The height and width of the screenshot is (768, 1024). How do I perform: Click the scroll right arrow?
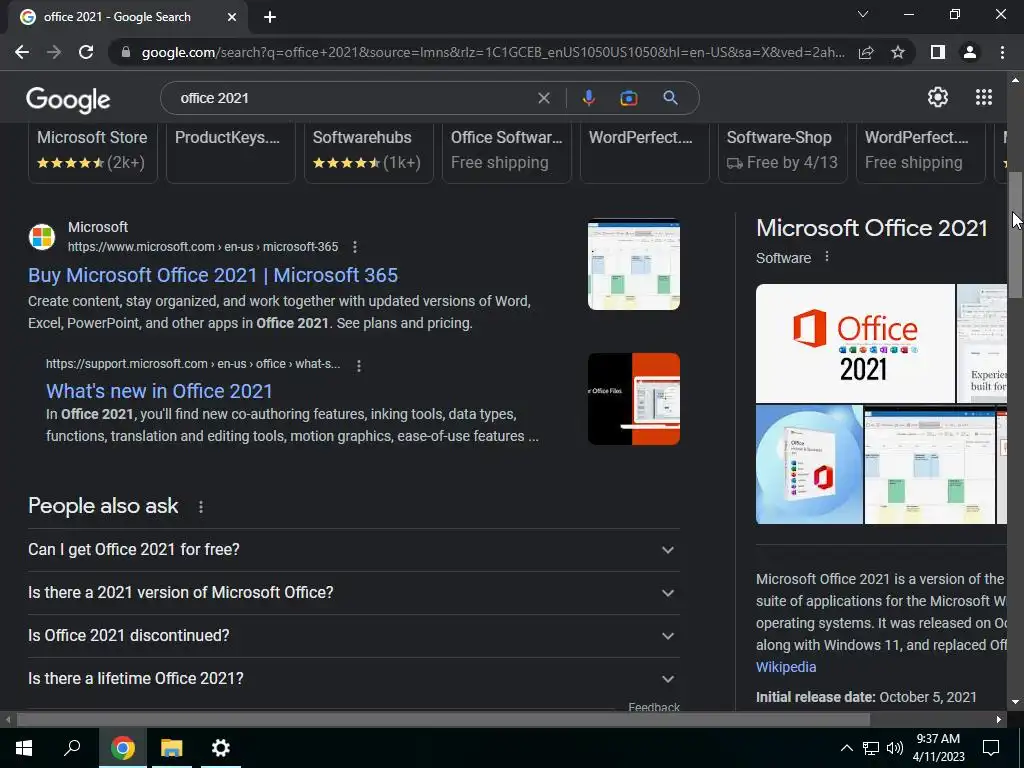pyautogui.click(x=999, y=720)
